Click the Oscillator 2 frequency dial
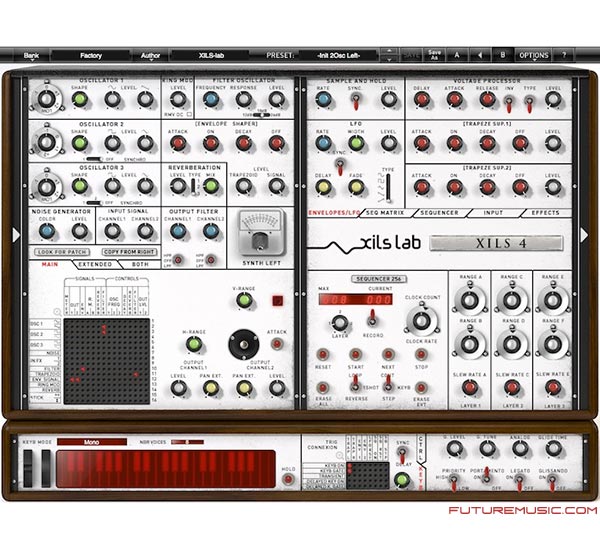Screen dimensions: 600x550 (46, 142)
